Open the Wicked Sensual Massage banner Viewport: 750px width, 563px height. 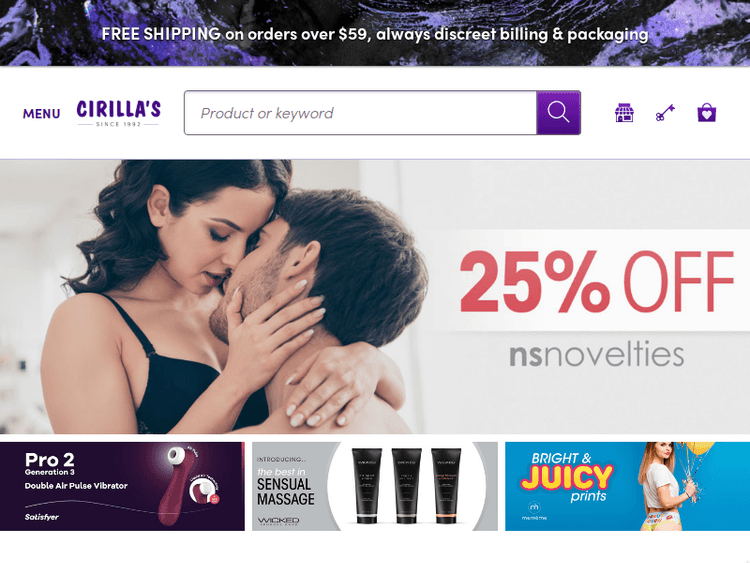click(375, 486)
